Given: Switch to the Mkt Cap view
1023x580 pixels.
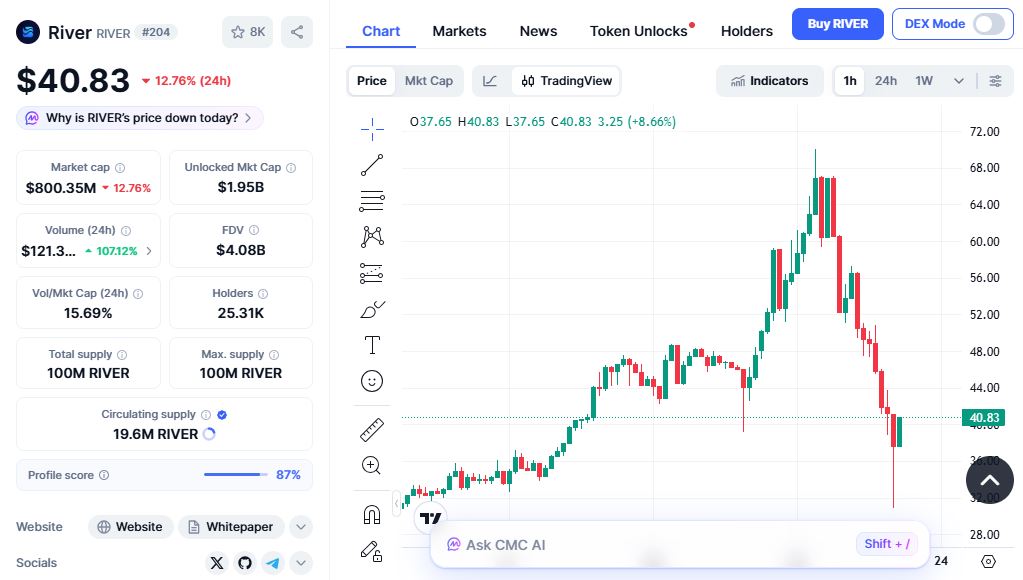Looking at the screenshot, I should [x=428, y=81].
